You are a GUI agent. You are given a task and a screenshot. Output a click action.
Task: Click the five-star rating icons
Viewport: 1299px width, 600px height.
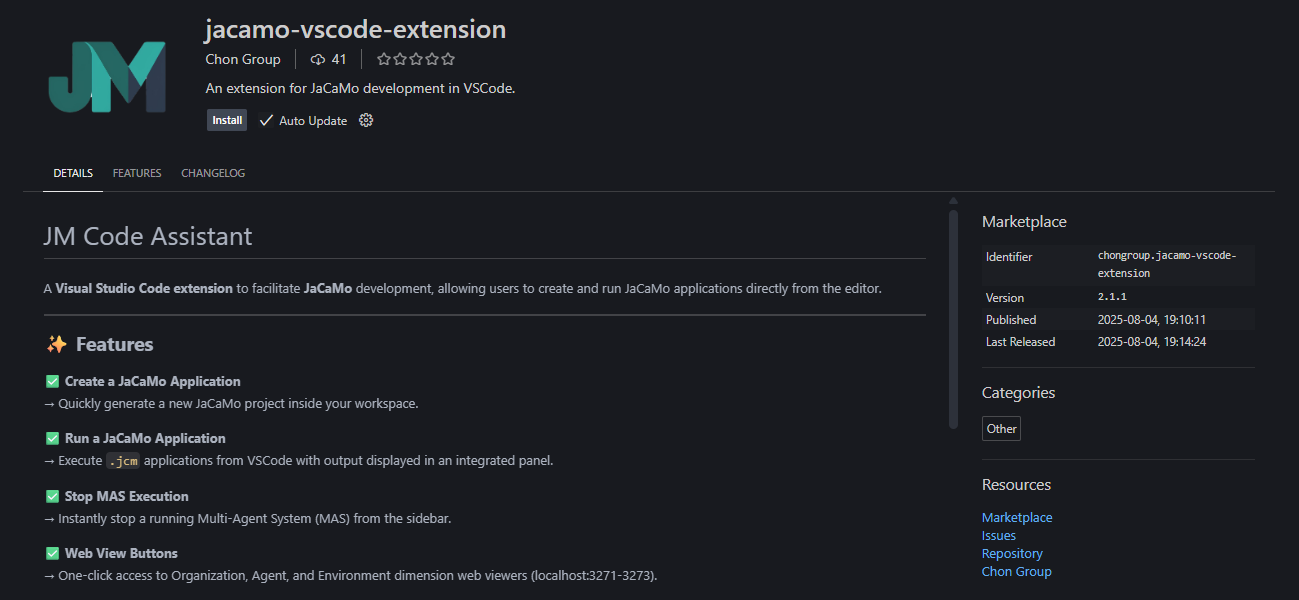pos(415,60)
